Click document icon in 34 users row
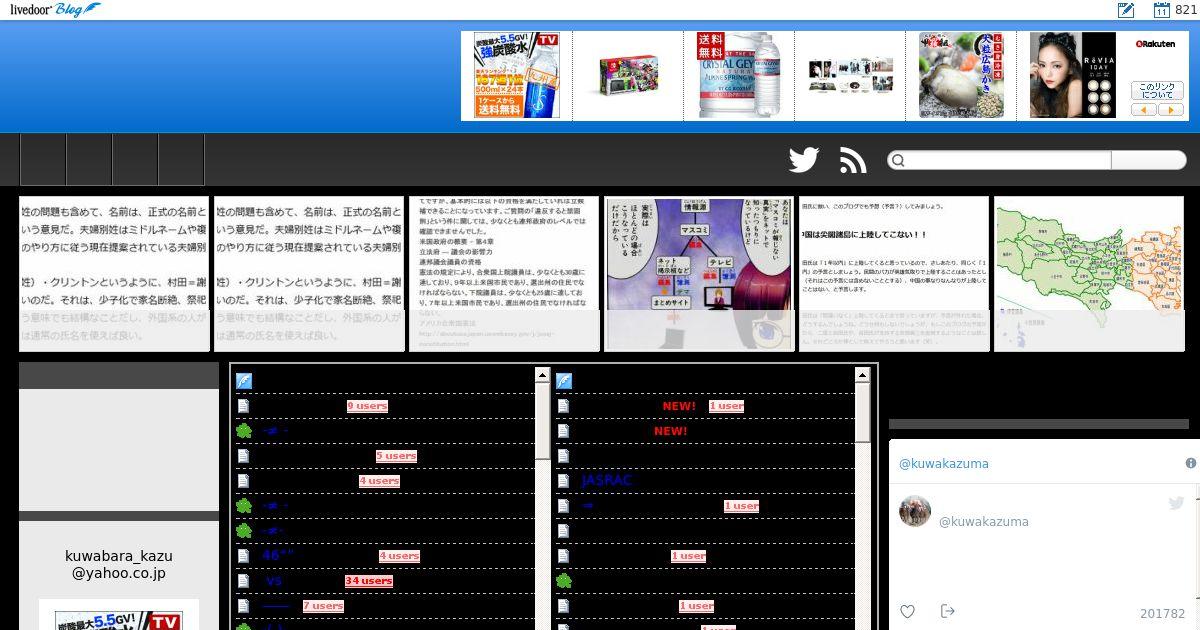Screen dimensions: 1200x630 click(x=243, y=581)
